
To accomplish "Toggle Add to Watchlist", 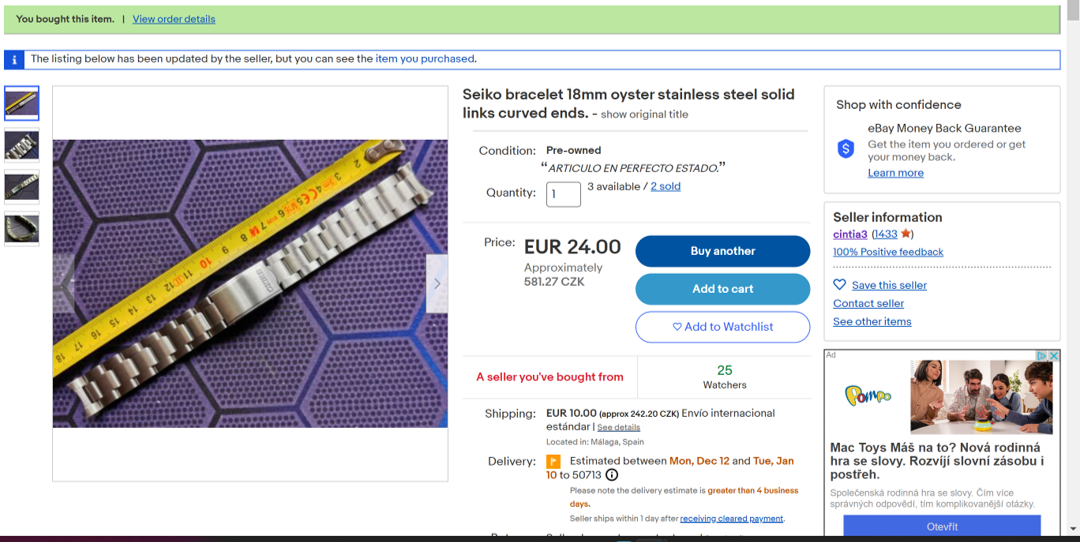I will click(722, 327).
